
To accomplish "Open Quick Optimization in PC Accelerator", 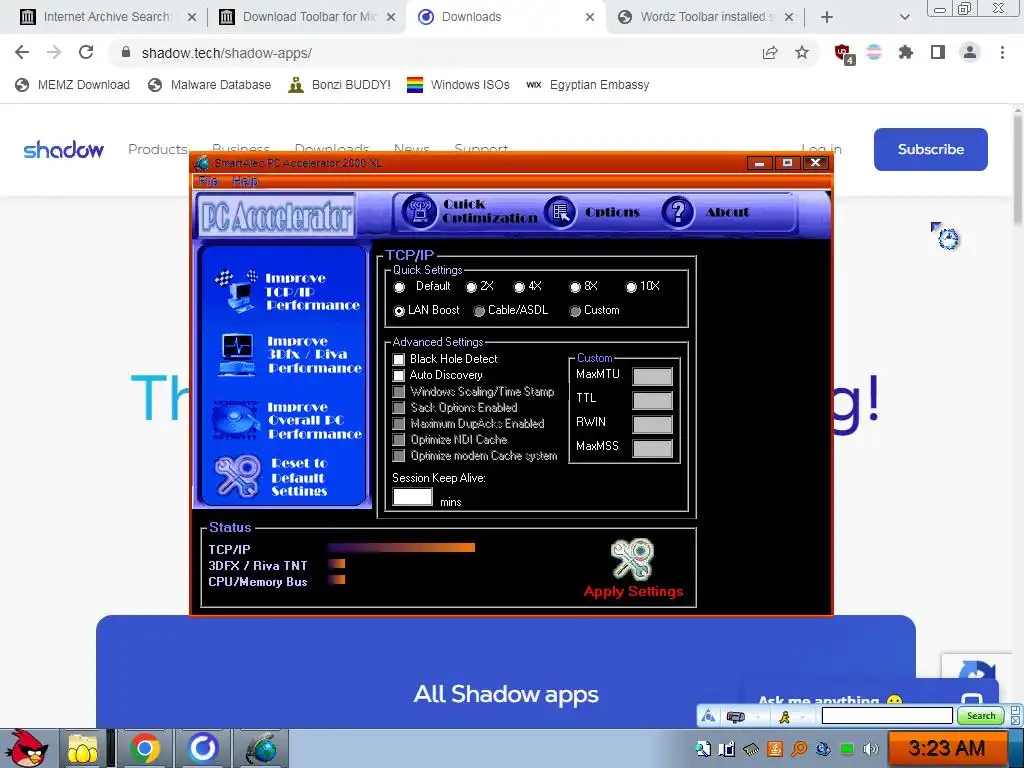I will 469,212.
